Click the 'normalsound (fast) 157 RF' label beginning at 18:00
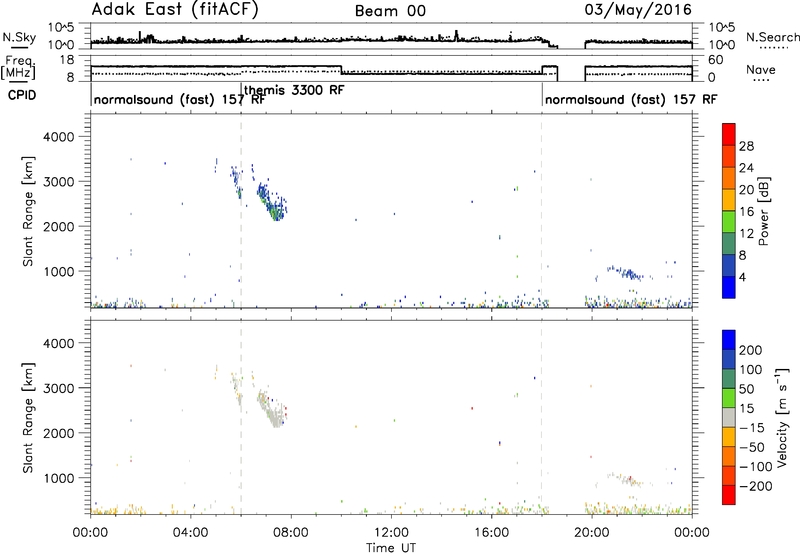The image size is (800, 554). [631, 99]
